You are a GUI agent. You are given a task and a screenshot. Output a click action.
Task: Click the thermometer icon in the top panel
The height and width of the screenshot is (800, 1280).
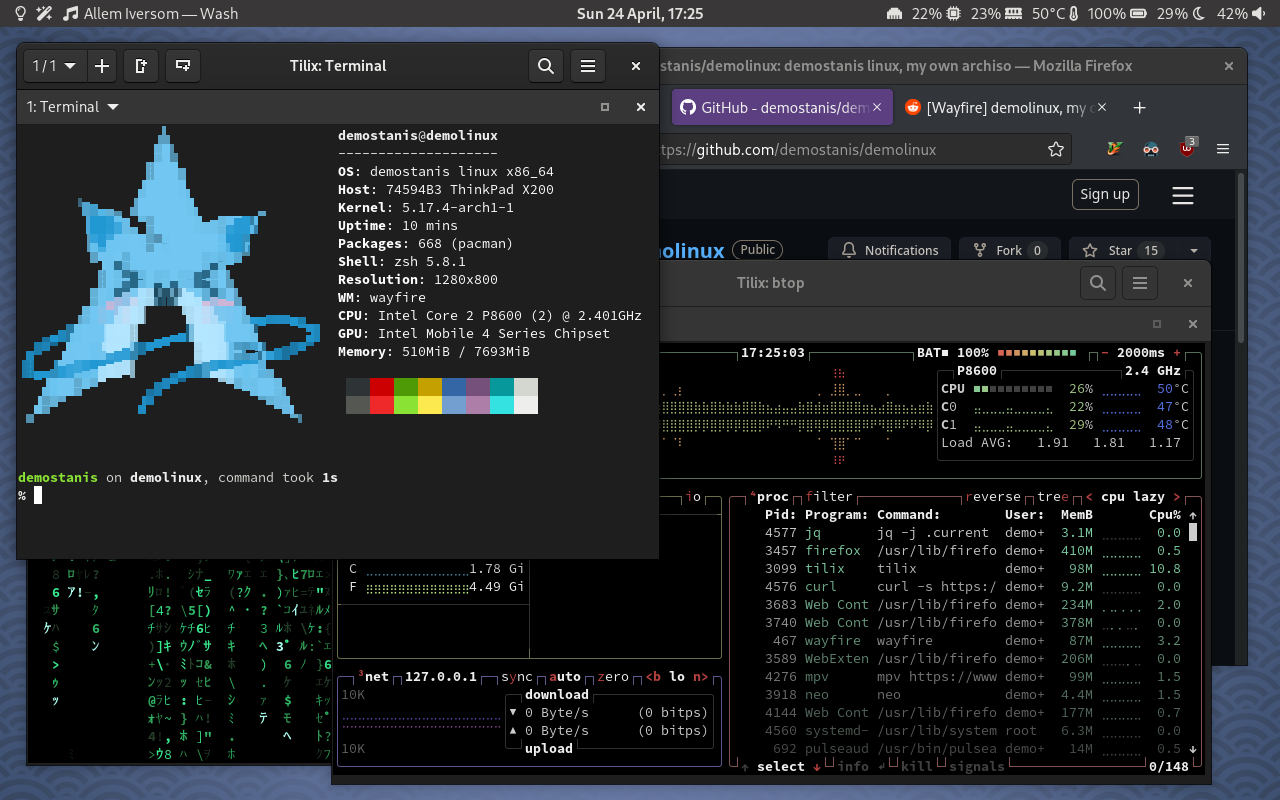pyautogui.click(x=1073, y=14)
